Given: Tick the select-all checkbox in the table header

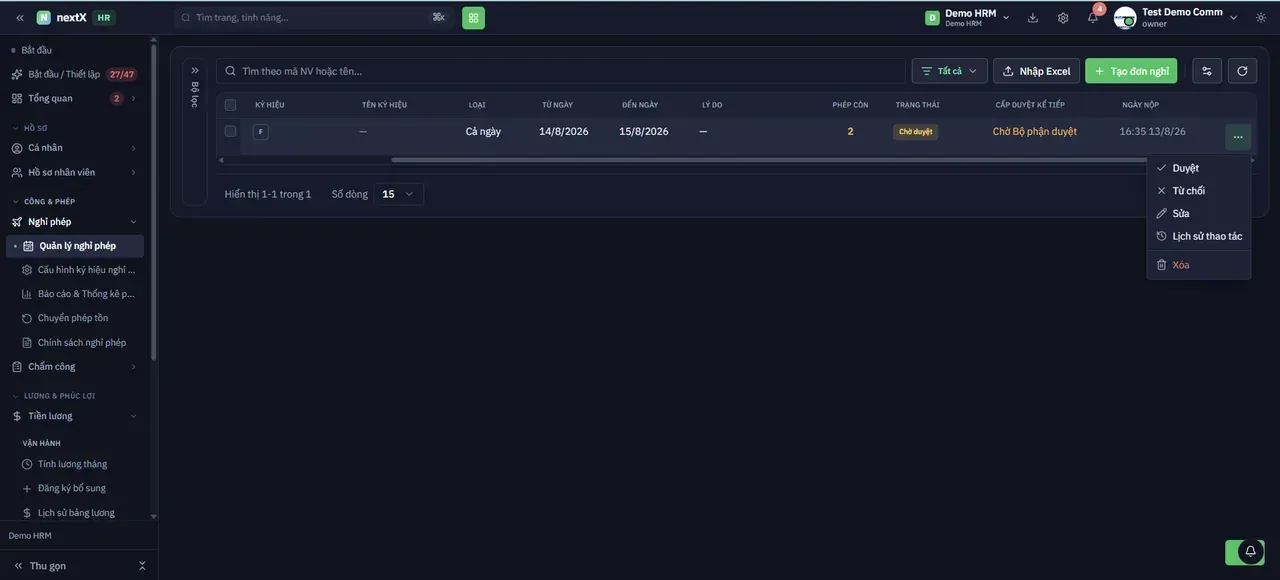Looking at the screenshot, I should [x=230, y=105].
